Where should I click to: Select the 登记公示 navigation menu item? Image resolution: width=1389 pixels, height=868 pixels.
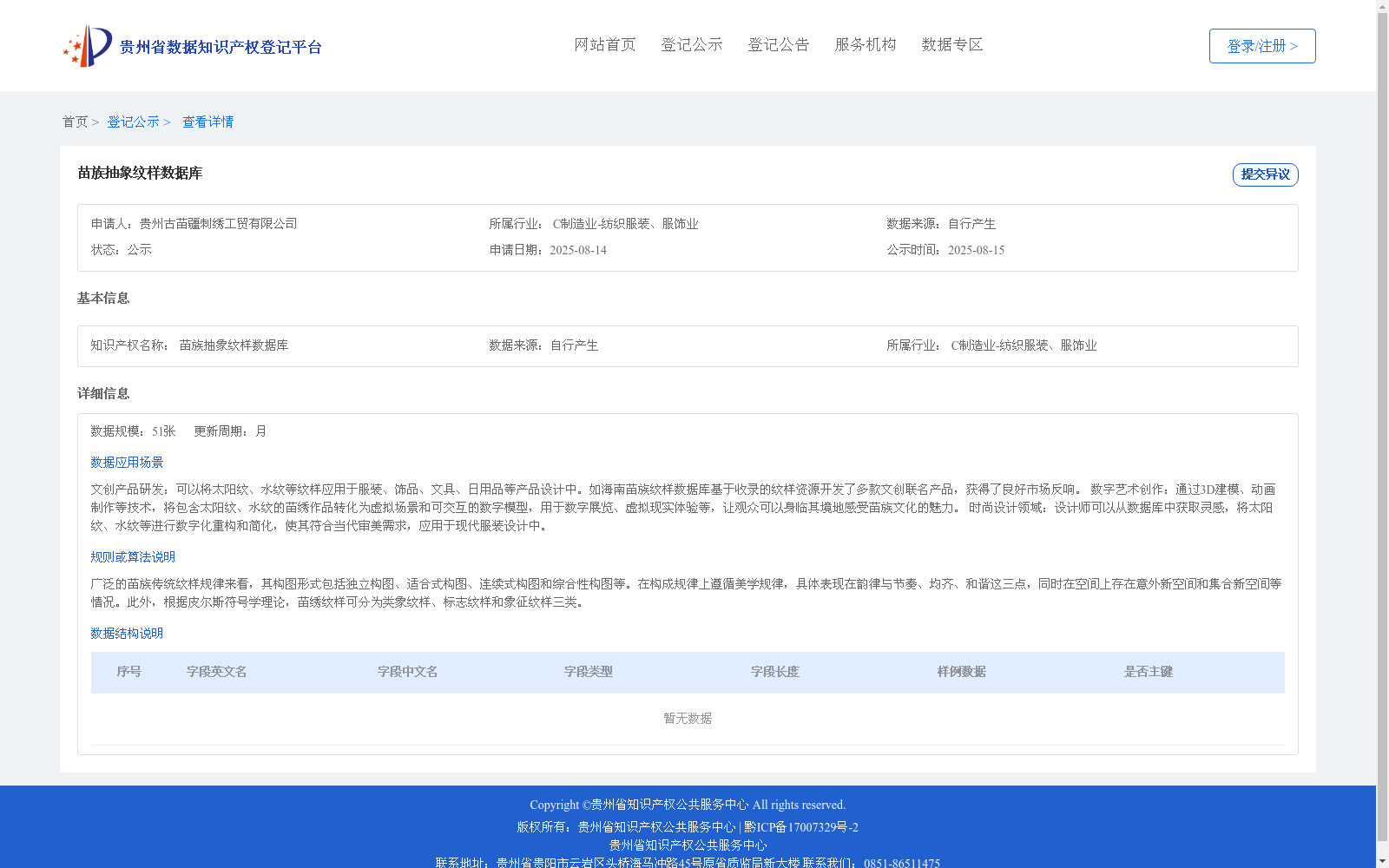pyautogui.click(x=691, y=44)
